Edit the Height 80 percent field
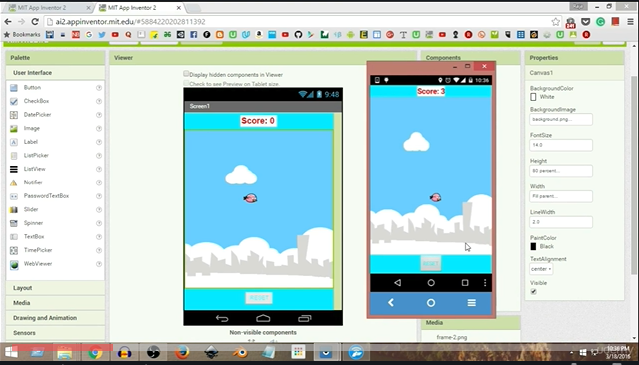639x365 pixels. pyautogui.click(x=561, y=171)
